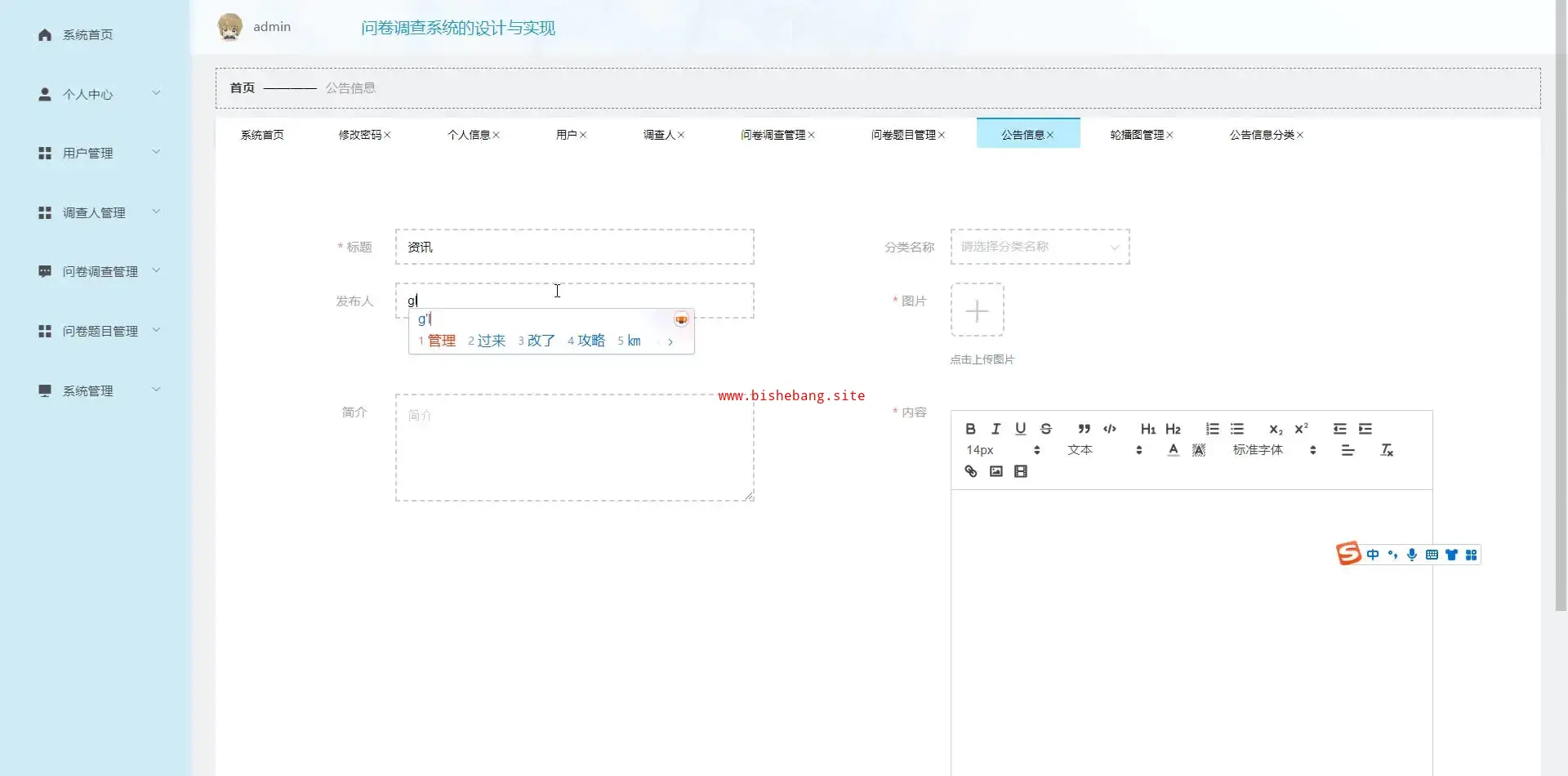Image resolution: width=1568 pixels, height=776 pixels.
Task: Open the 分类名称 category select dropdown
Action: (x=1039, y=247)
